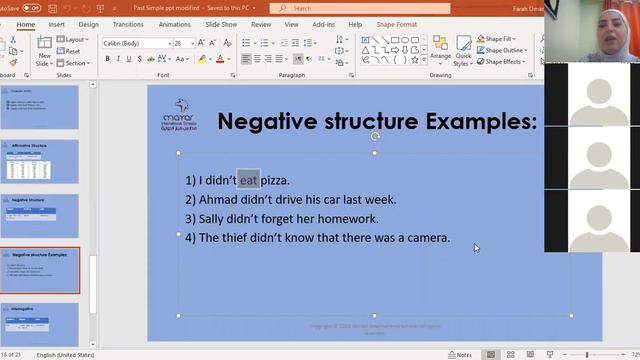
Task: Center the paragraph text
Action: [257, 59]
